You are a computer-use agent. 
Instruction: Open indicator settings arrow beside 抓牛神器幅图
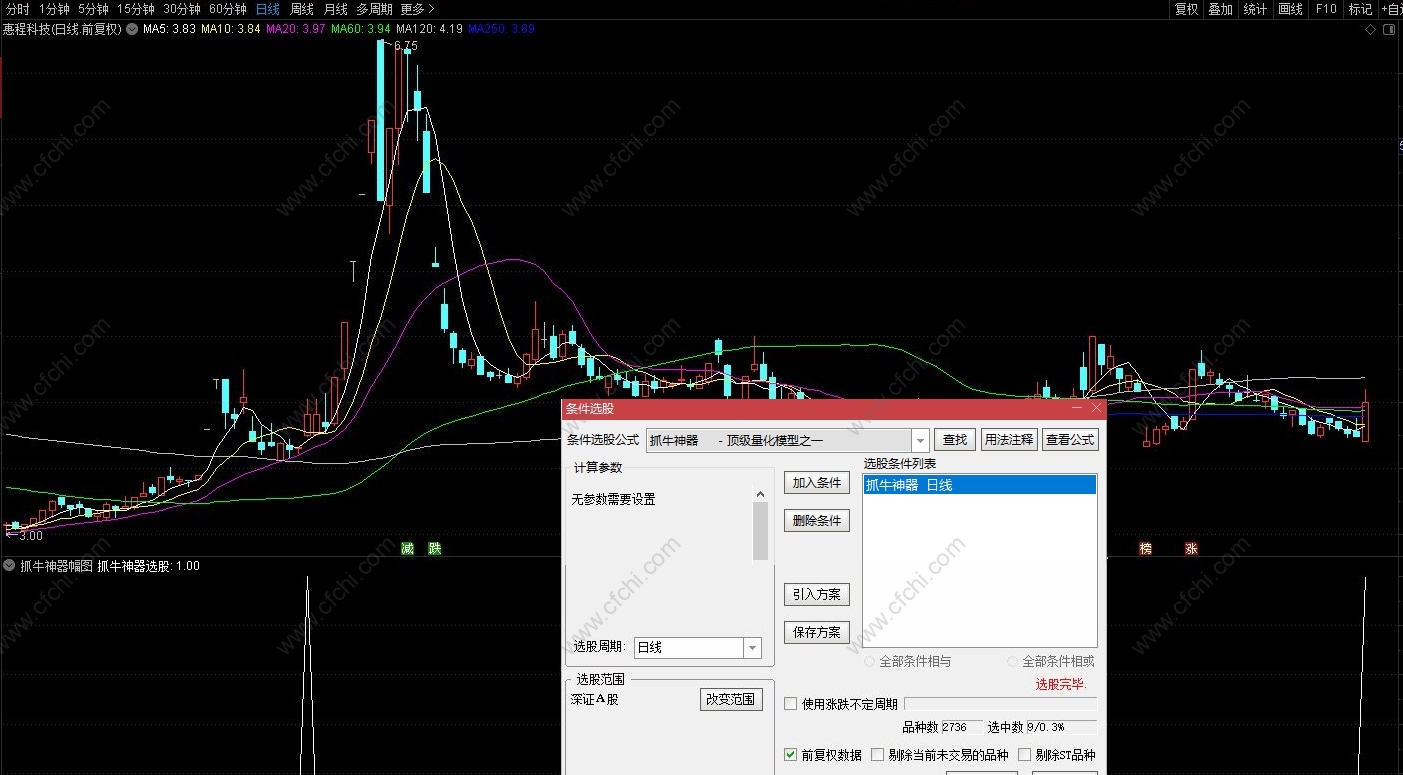click(10, 565)
